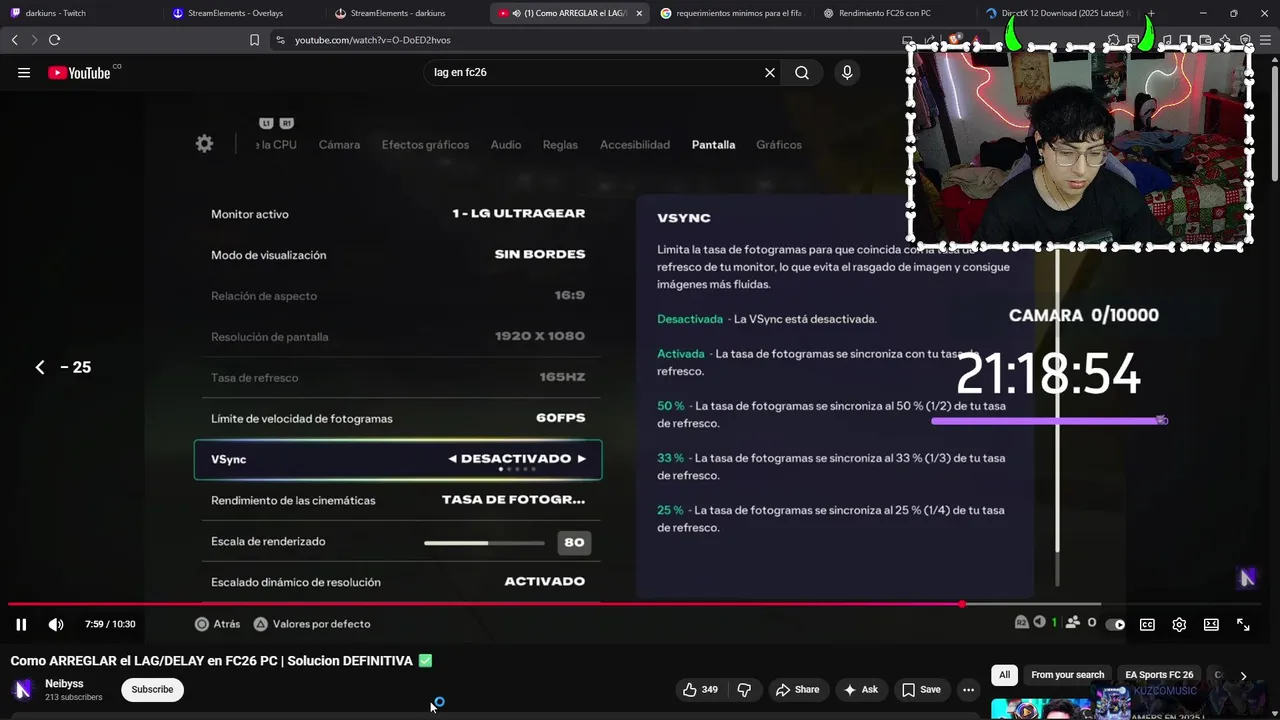Select the 'All' filter chip
1280x720 pixels.
coord(1004,675)
